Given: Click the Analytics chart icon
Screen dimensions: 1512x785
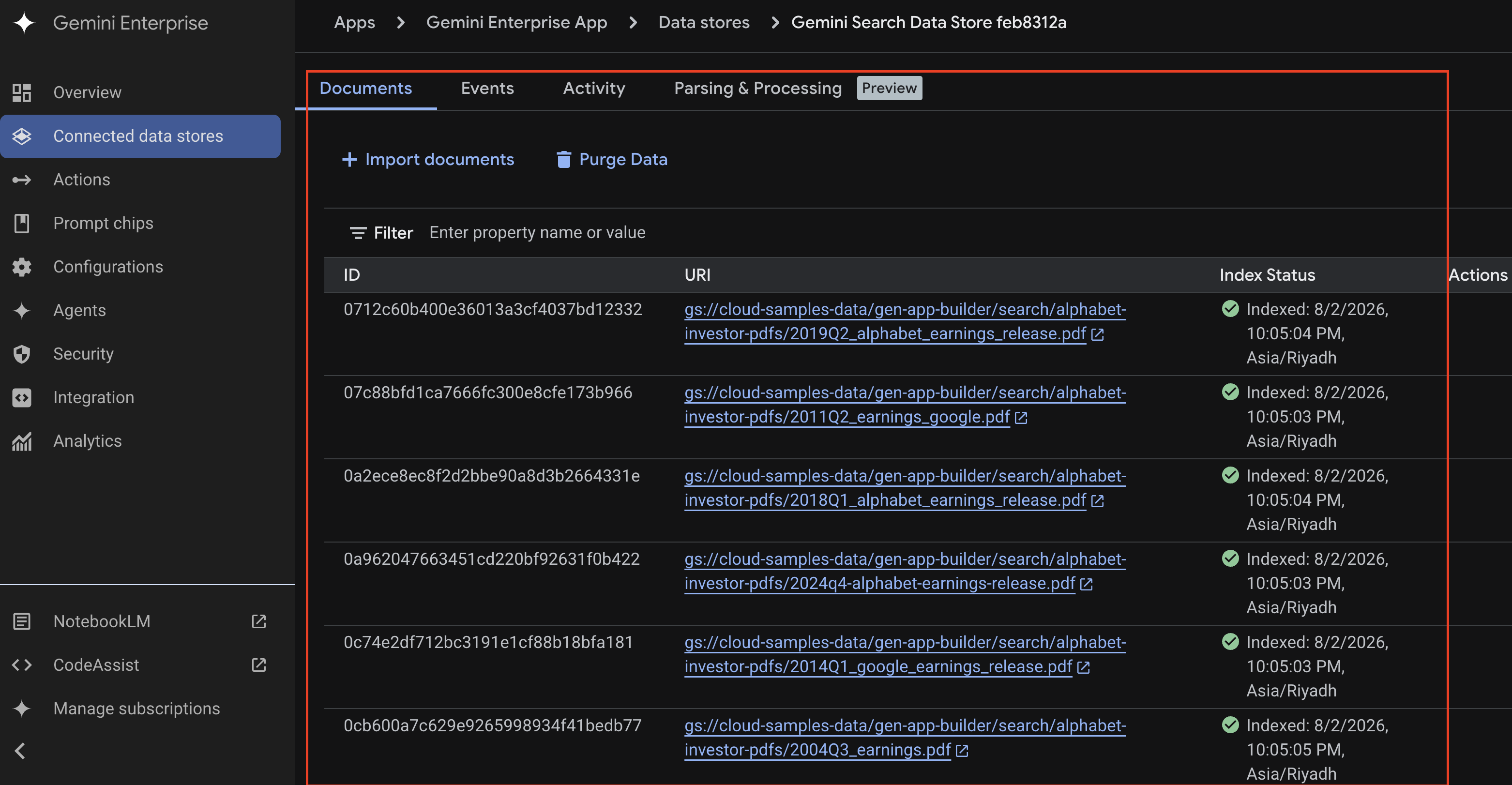Looking at the screenshot, I should tap(22, 441).
